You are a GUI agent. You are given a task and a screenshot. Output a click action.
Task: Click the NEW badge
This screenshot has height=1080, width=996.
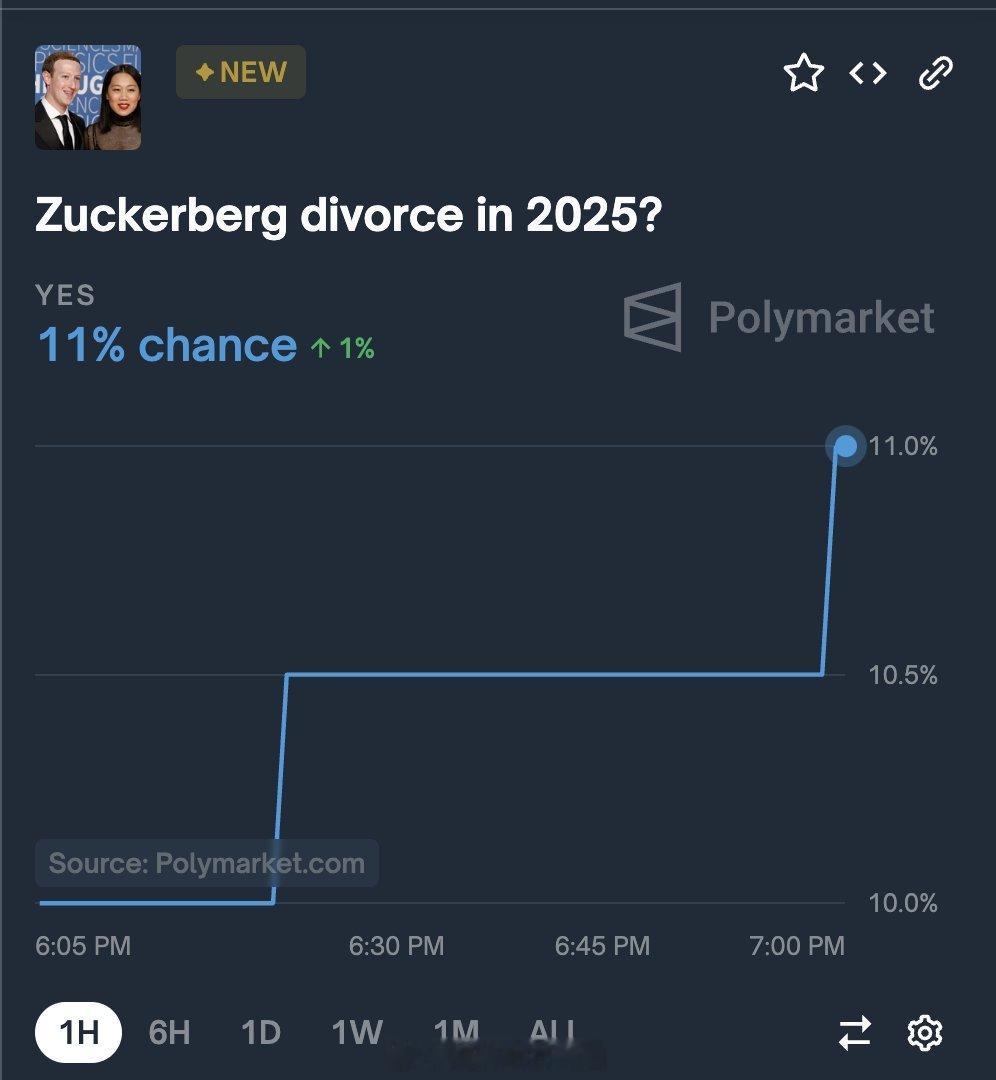[x=241, y=72]
